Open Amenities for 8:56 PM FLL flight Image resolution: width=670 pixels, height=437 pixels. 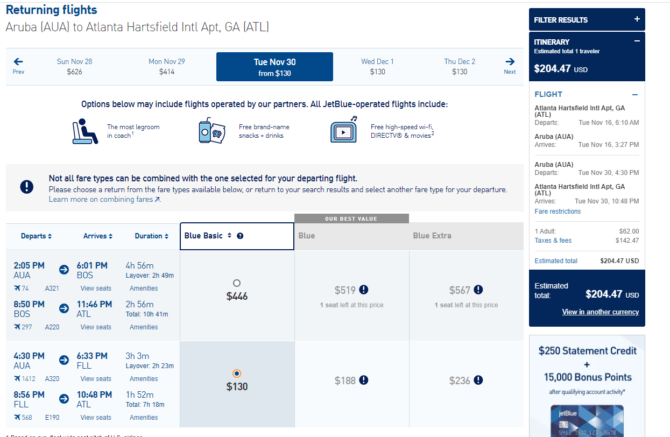coord(144,417)
